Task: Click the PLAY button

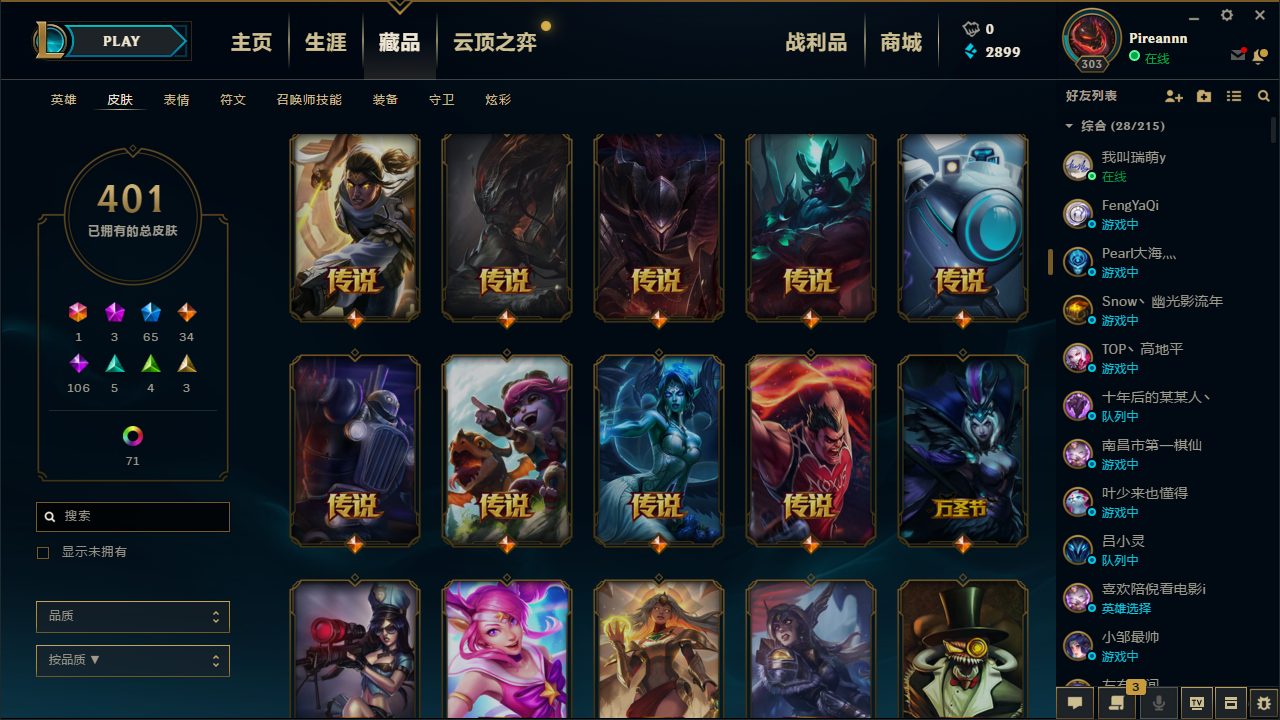Action: 121,41
